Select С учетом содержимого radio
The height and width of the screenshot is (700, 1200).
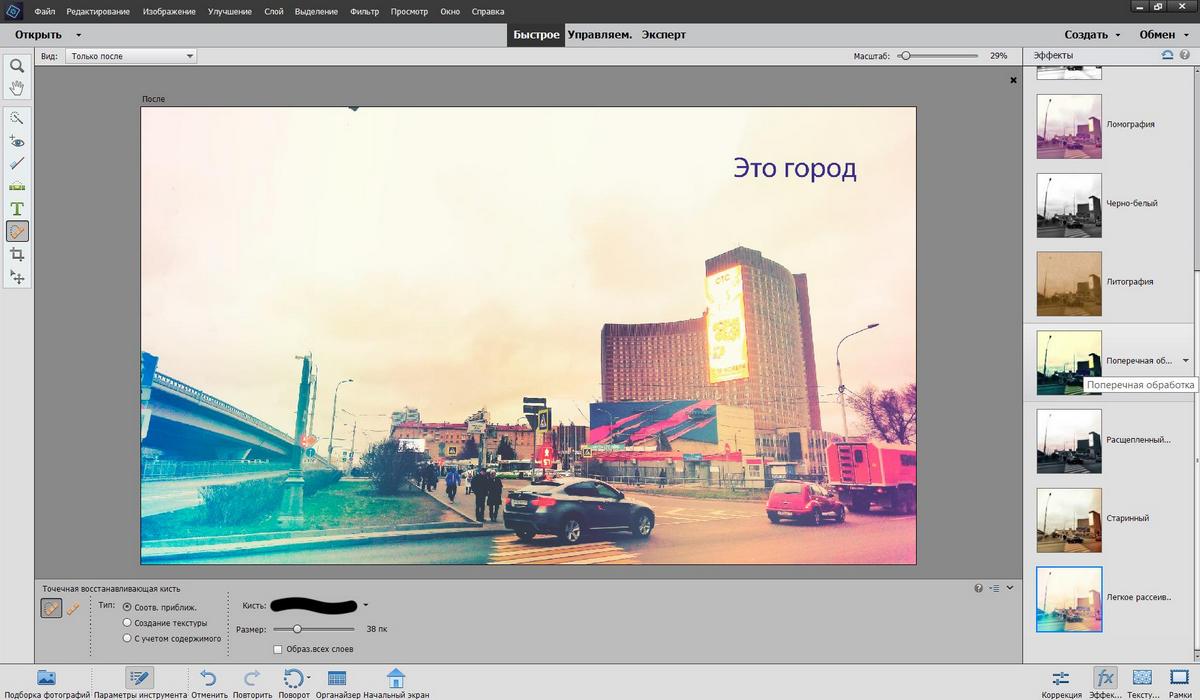127,637
